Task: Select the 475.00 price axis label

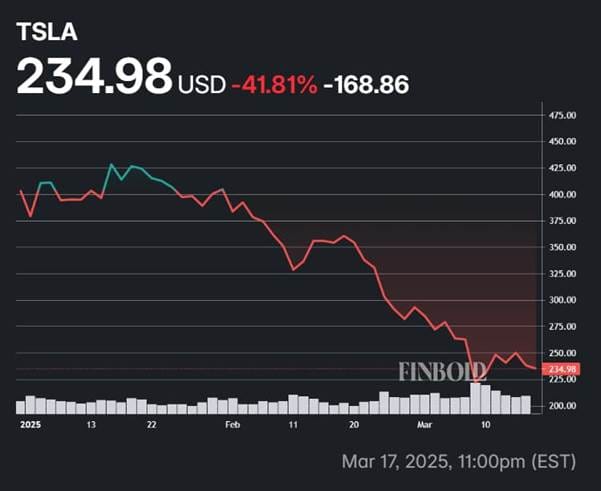Action: click(x=562, y=116)
